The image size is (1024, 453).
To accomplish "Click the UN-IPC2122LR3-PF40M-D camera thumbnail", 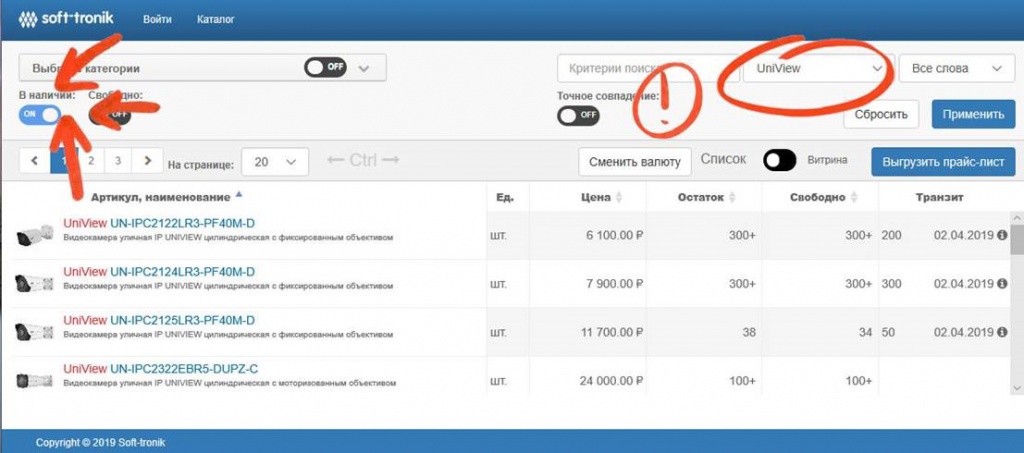I will click(34, 234).
